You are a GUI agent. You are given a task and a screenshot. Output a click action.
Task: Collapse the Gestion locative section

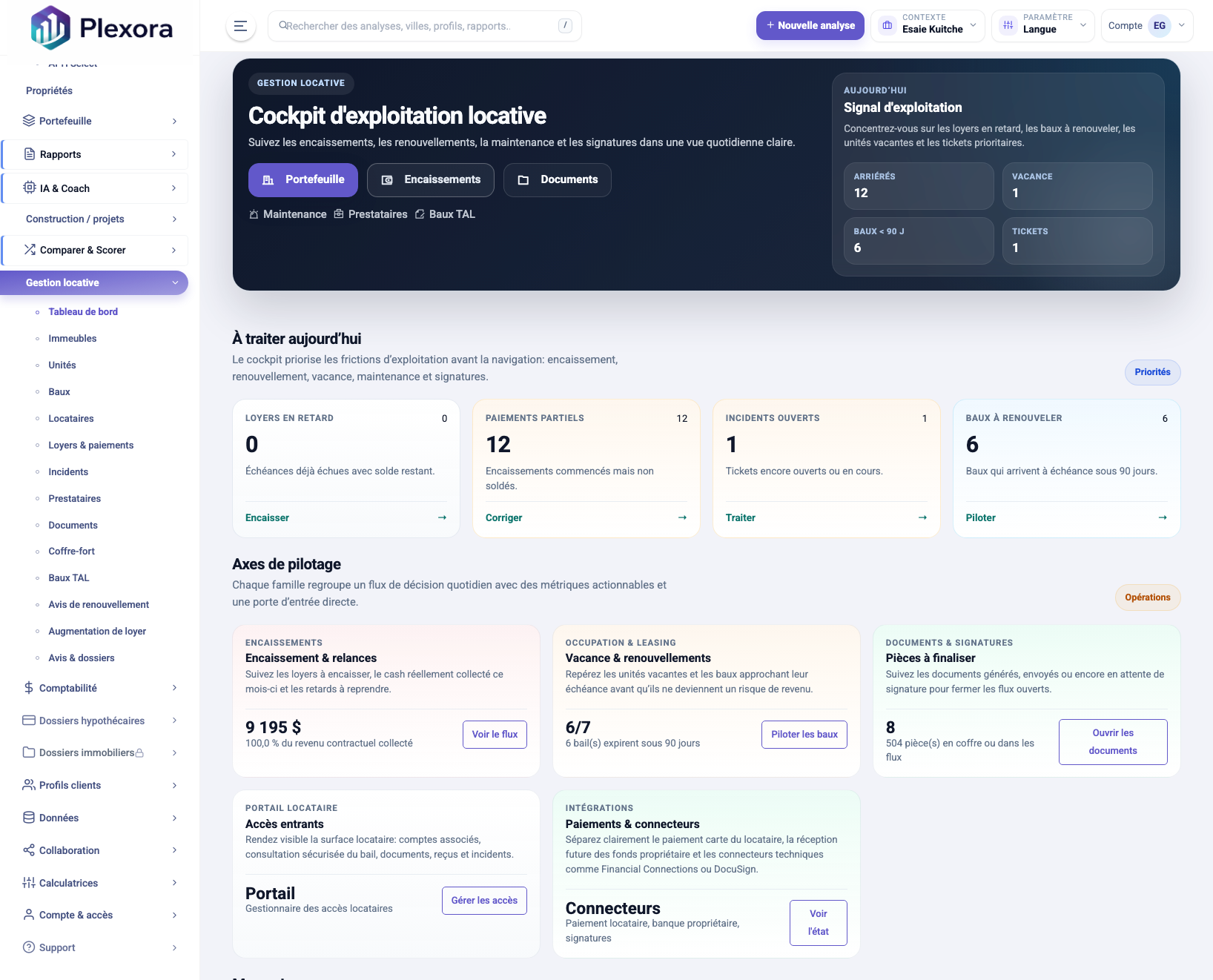[x=175, y=282]
